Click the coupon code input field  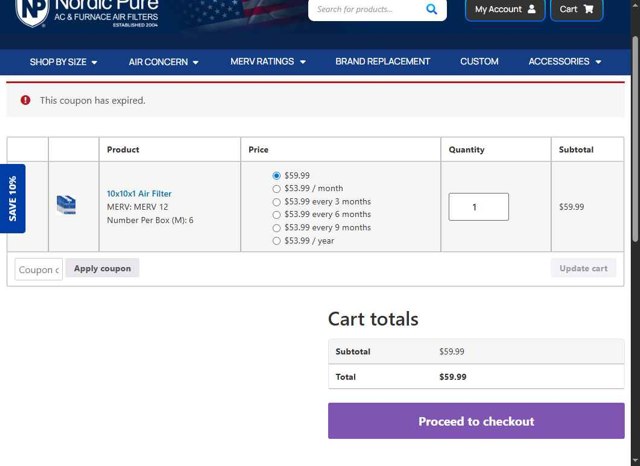[x=39, y=269]
